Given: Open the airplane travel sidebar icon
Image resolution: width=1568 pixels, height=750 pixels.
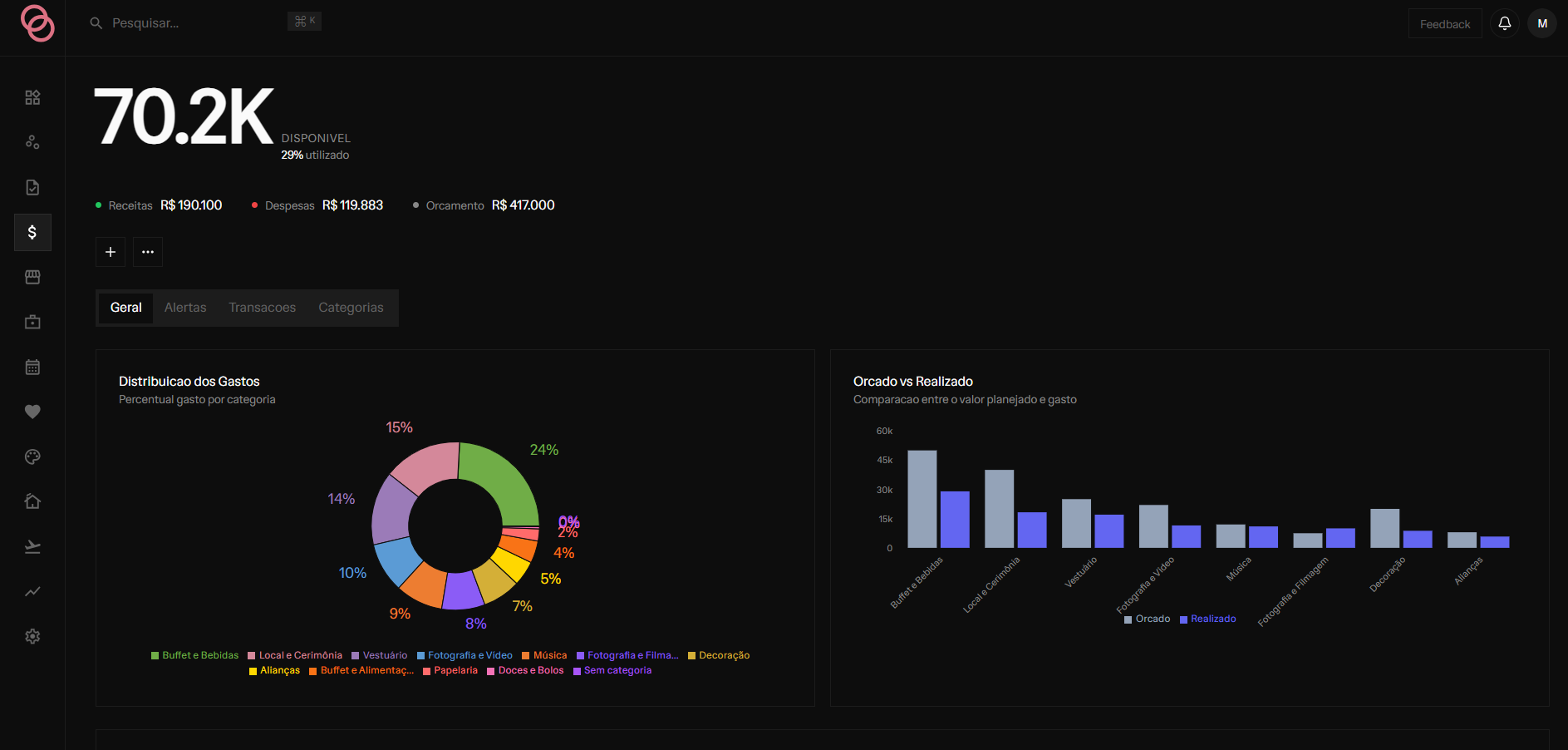Looking at the screenshot, I should (x=32, y=547).
